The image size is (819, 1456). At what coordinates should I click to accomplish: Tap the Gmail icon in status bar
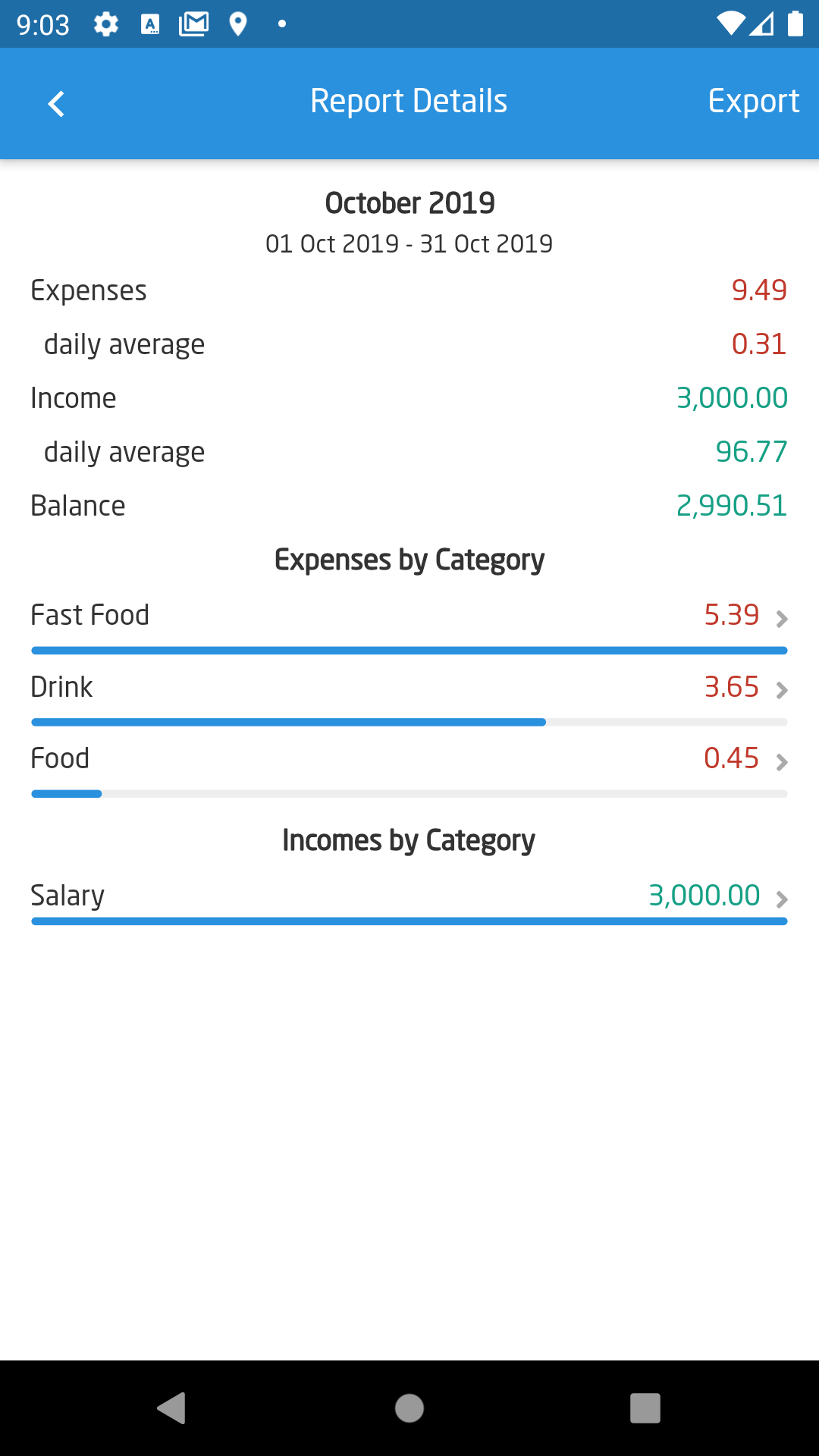(193, 24)
